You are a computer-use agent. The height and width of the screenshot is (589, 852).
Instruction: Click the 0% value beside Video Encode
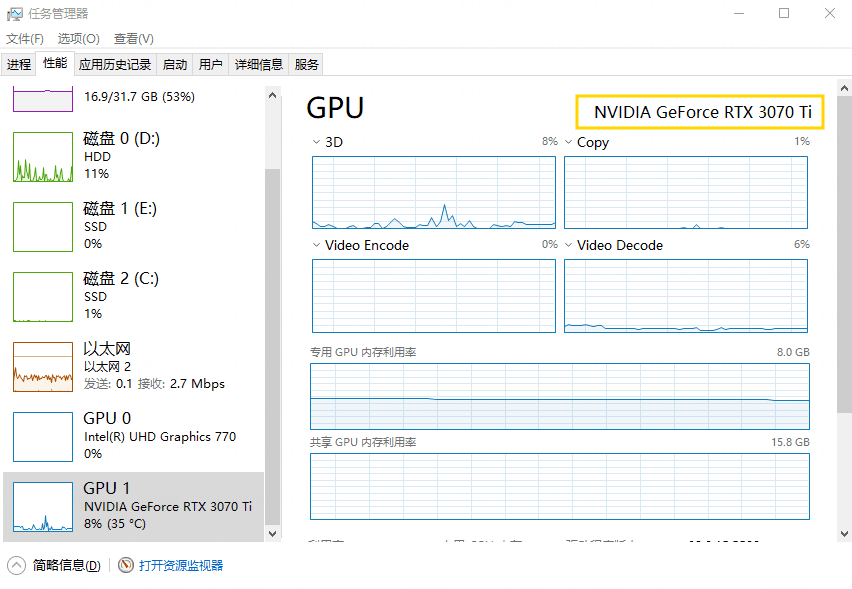(550, 245)
